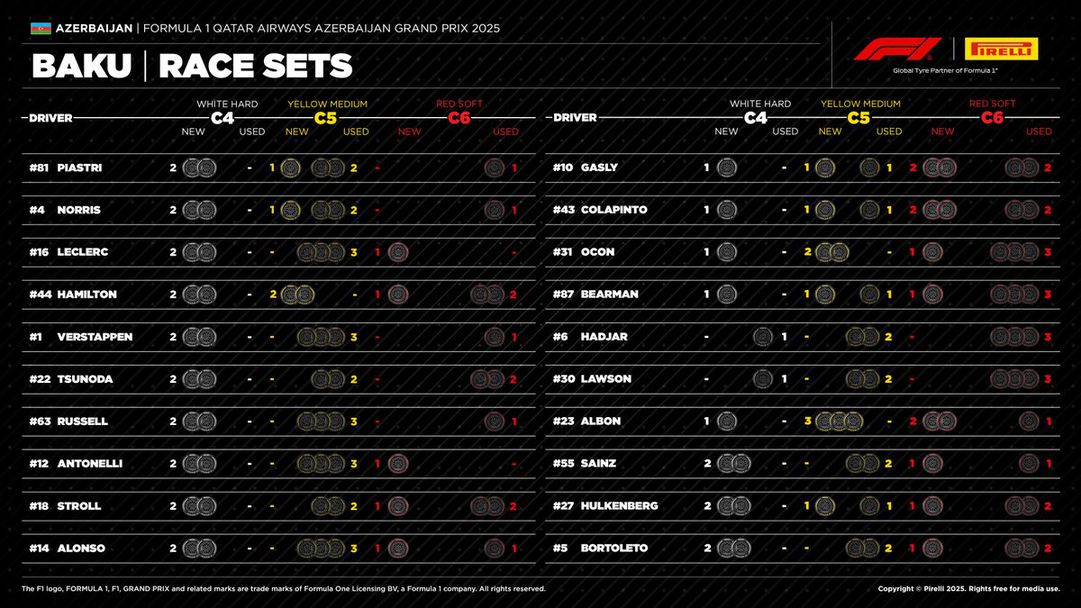The image size is (1081, 608).
Task: Click the red F1 logo
Action: pos(896,49)
